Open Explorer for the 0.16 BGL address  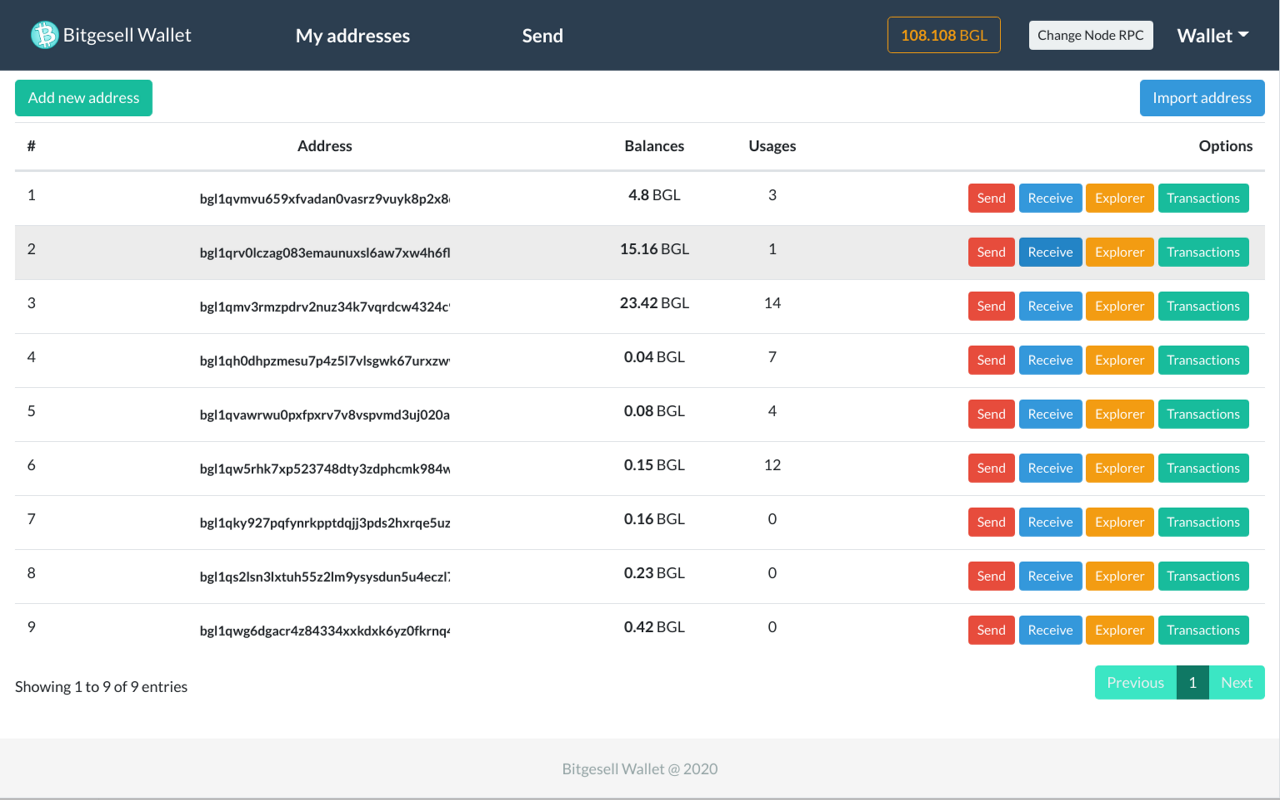[x=1120, y=522]
